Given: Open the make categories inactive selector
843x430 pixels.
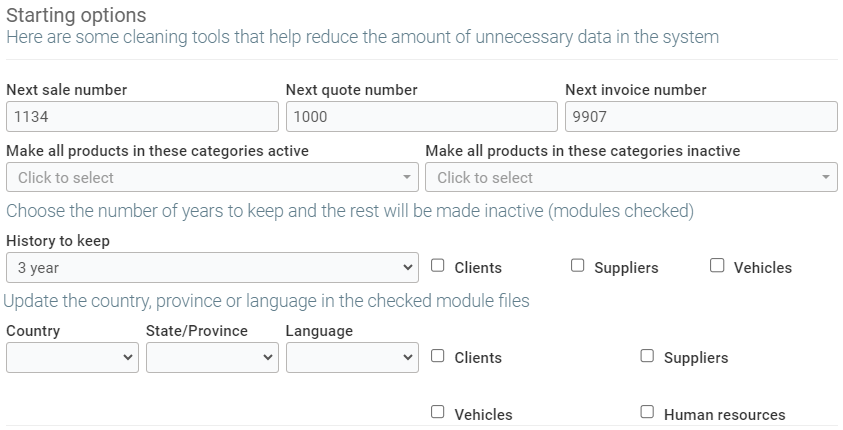Looking at the screenshot, I should (x=631, y=178).
